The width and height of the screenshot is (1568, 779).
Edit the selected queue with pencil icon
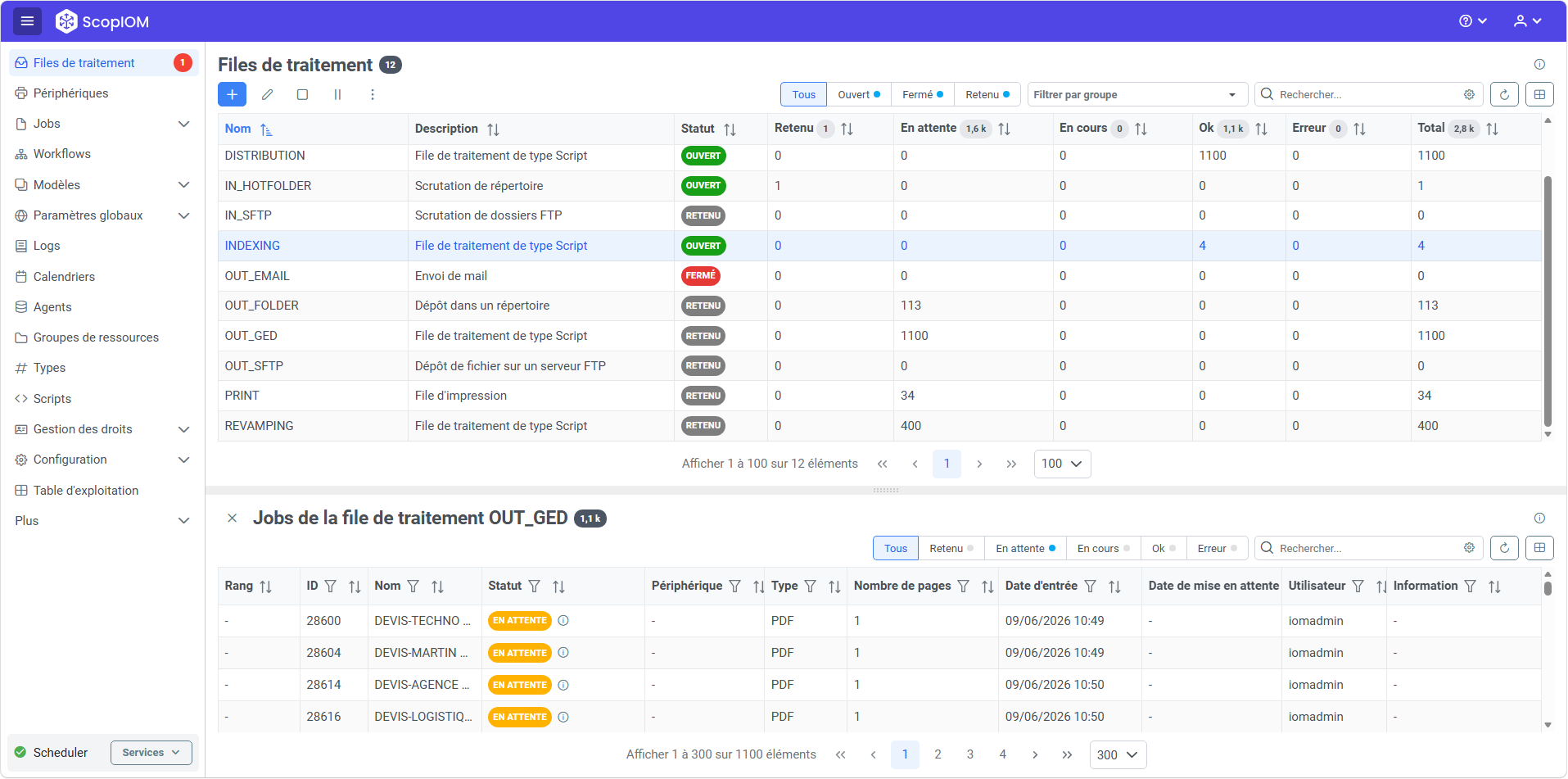(267, 94)
